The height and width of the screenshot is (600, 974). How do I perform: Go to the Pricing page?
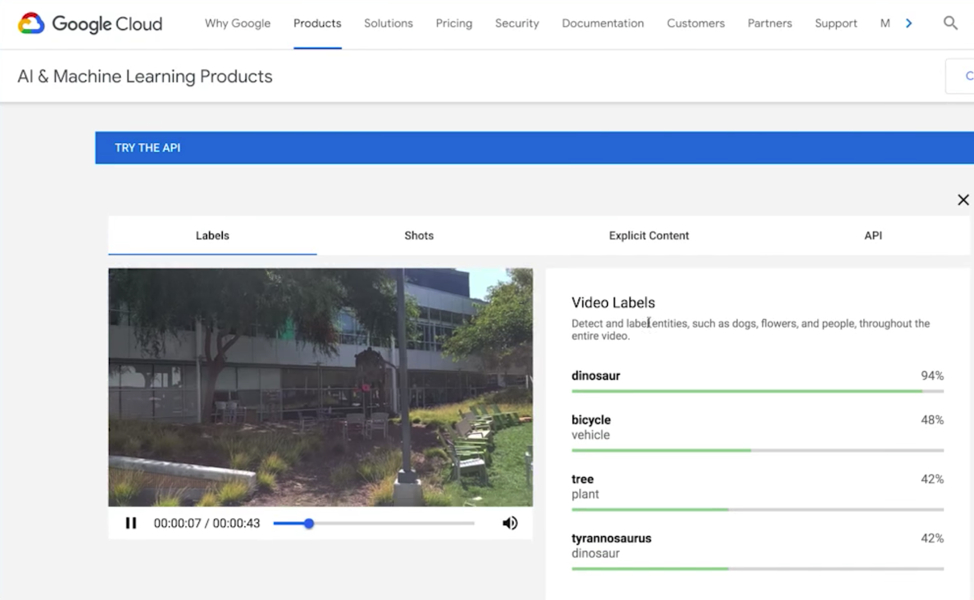pyautogui.click(x=454, y=23)
